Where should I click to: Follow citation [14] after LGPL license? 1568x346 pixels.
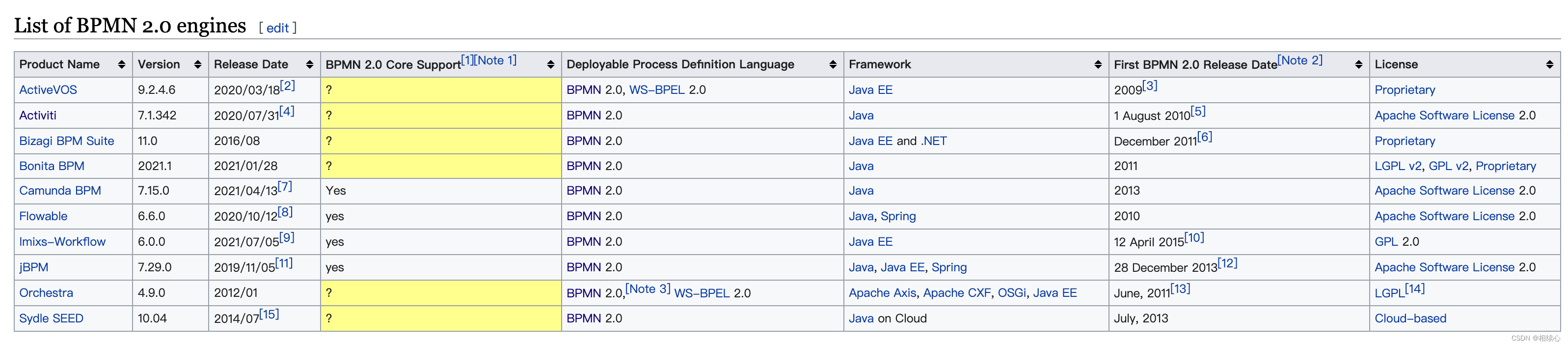(x=1415, y=288)
